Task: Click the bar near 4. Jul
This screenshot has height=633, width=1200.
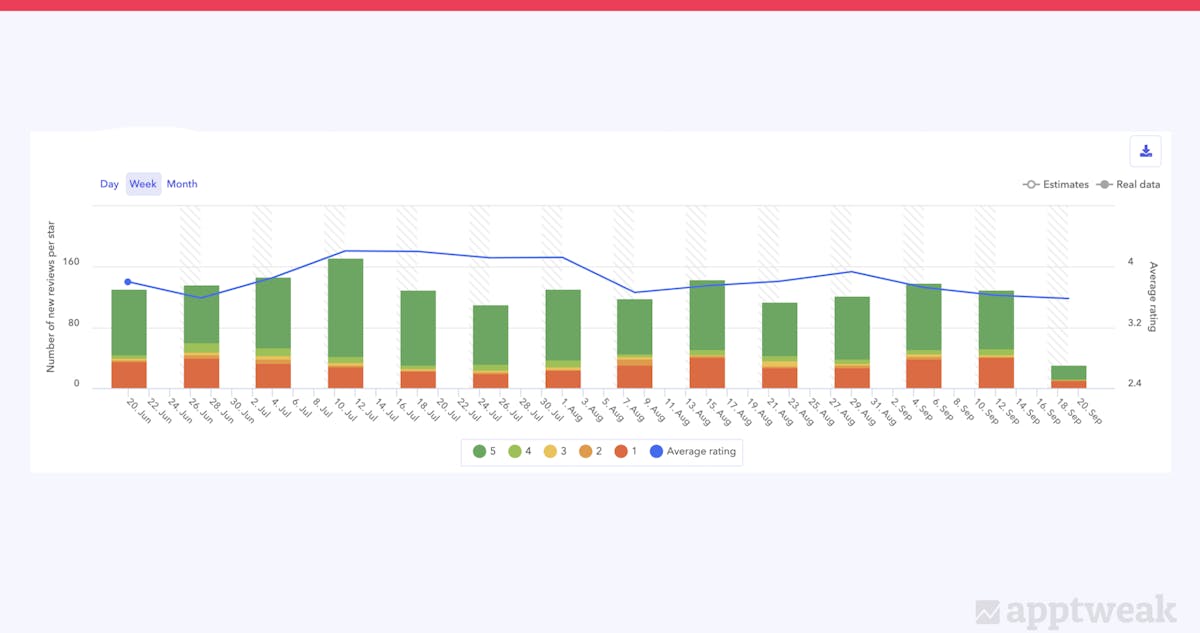Action: pos(273,315)
